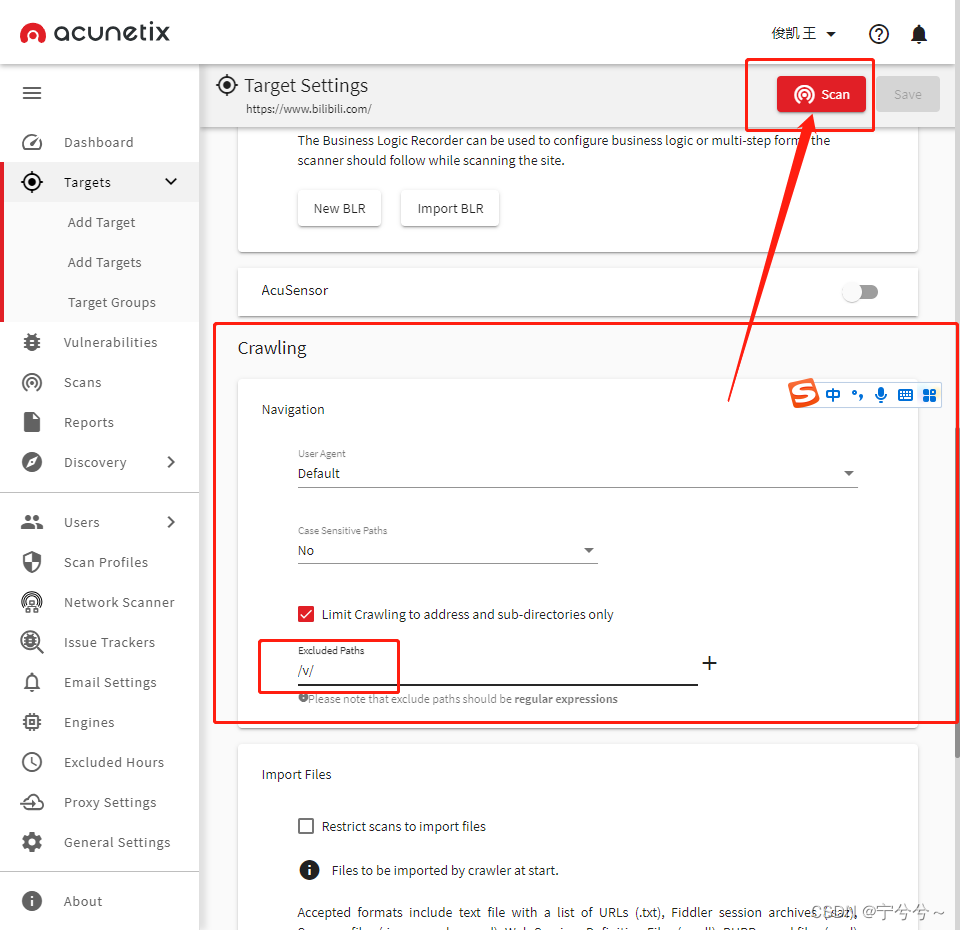This screenshot has height=930, width=960.
Task: Click the Scan Profiles shield icon
Action: [32, 562]
